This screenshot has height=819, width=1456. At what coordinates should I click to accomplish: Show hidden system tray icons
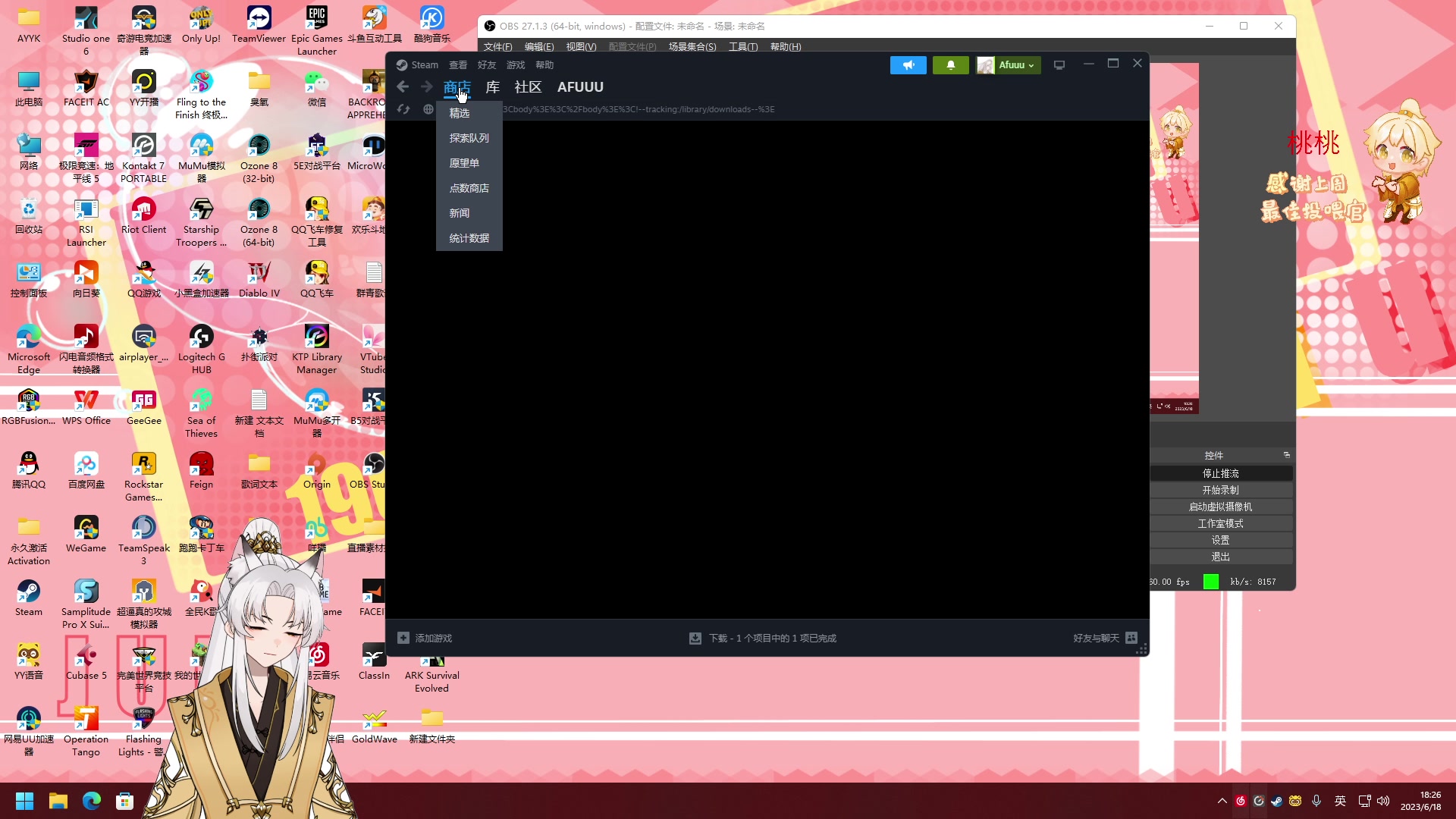coord(1222,801)
